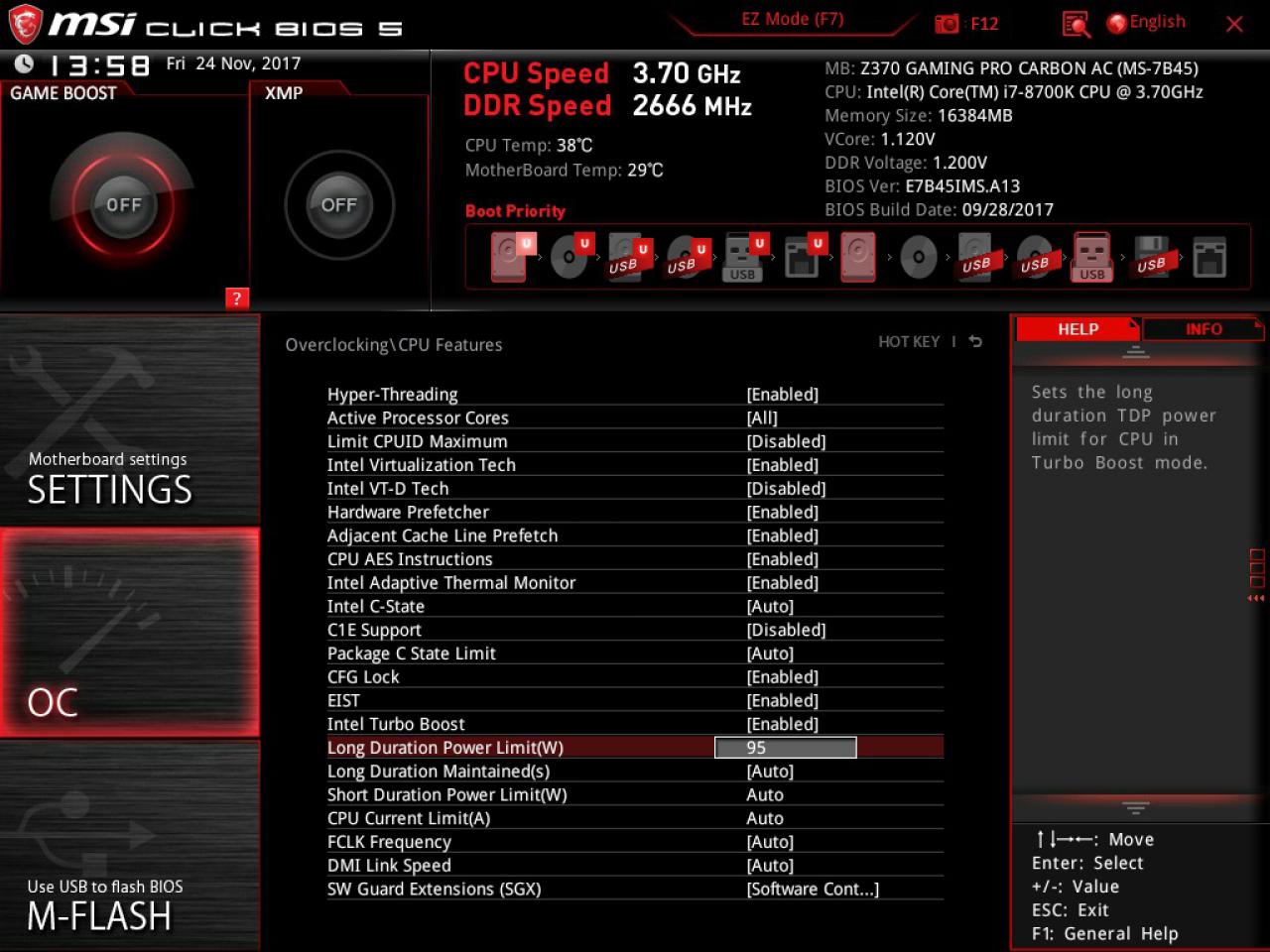Select the CPU AES Instructions row
This screenshot has width=1270, height=952.
click(x=635, y=559)
